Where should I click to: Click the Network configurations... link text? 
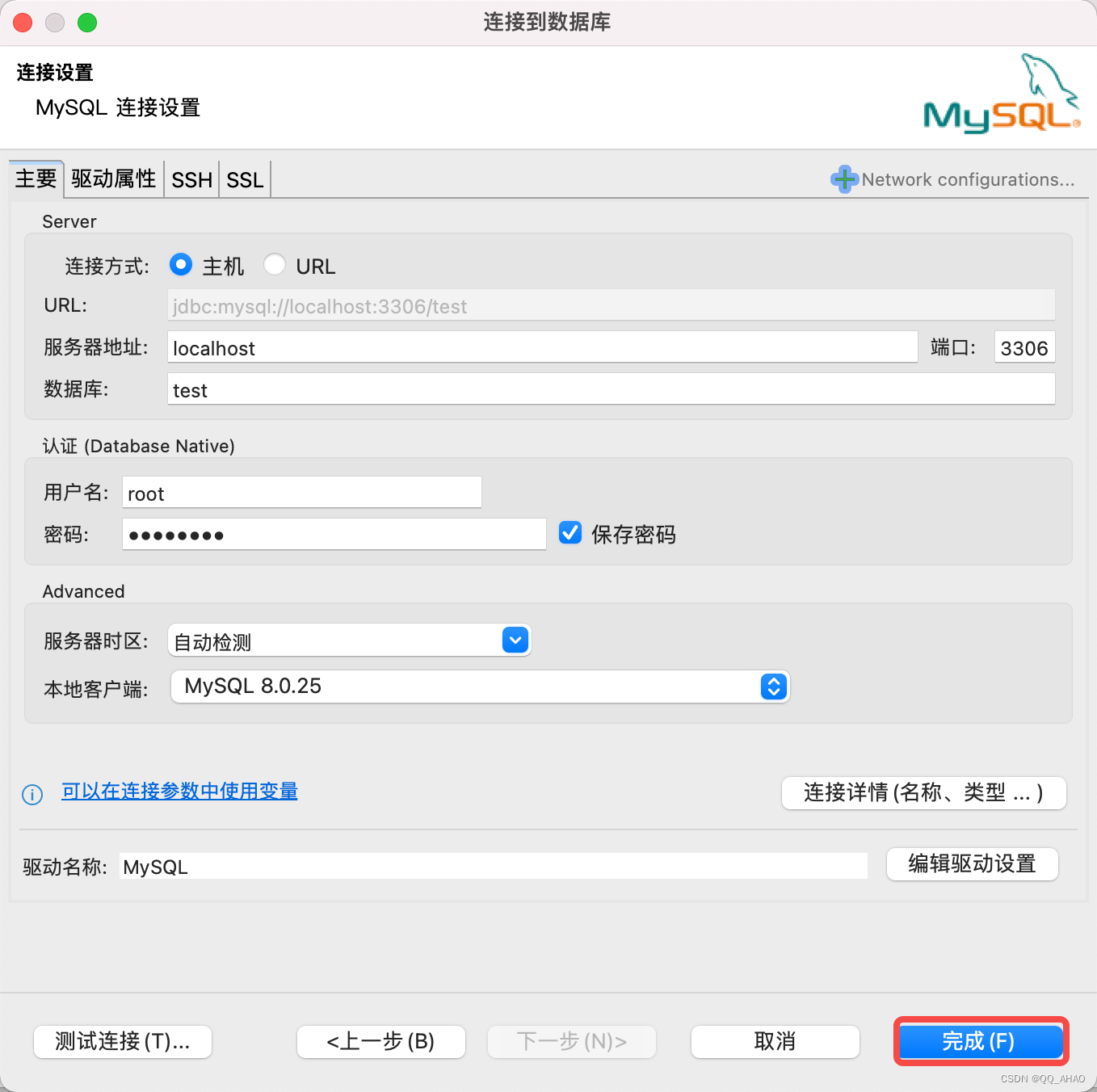pos(968,179)
